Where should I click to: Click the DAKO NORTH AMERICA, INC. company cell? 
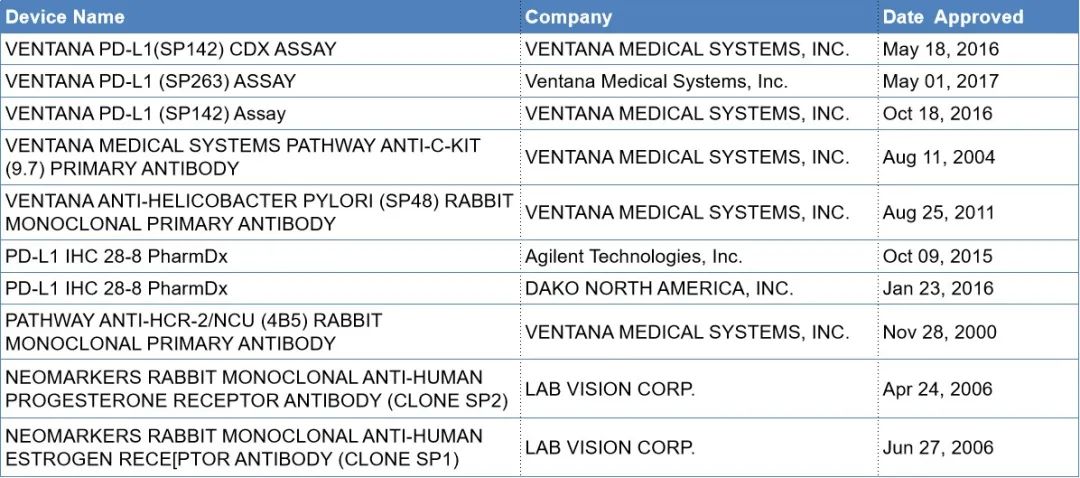[659, 288]
